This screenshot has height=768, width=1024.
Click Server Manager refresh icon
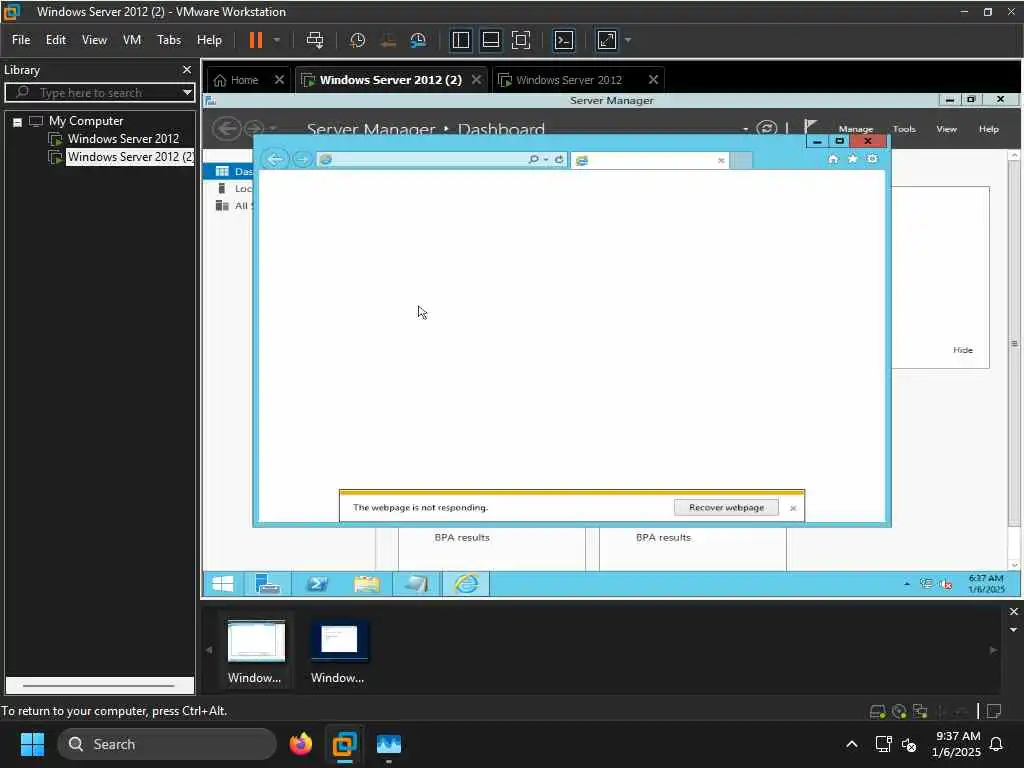tap(766, 129)
